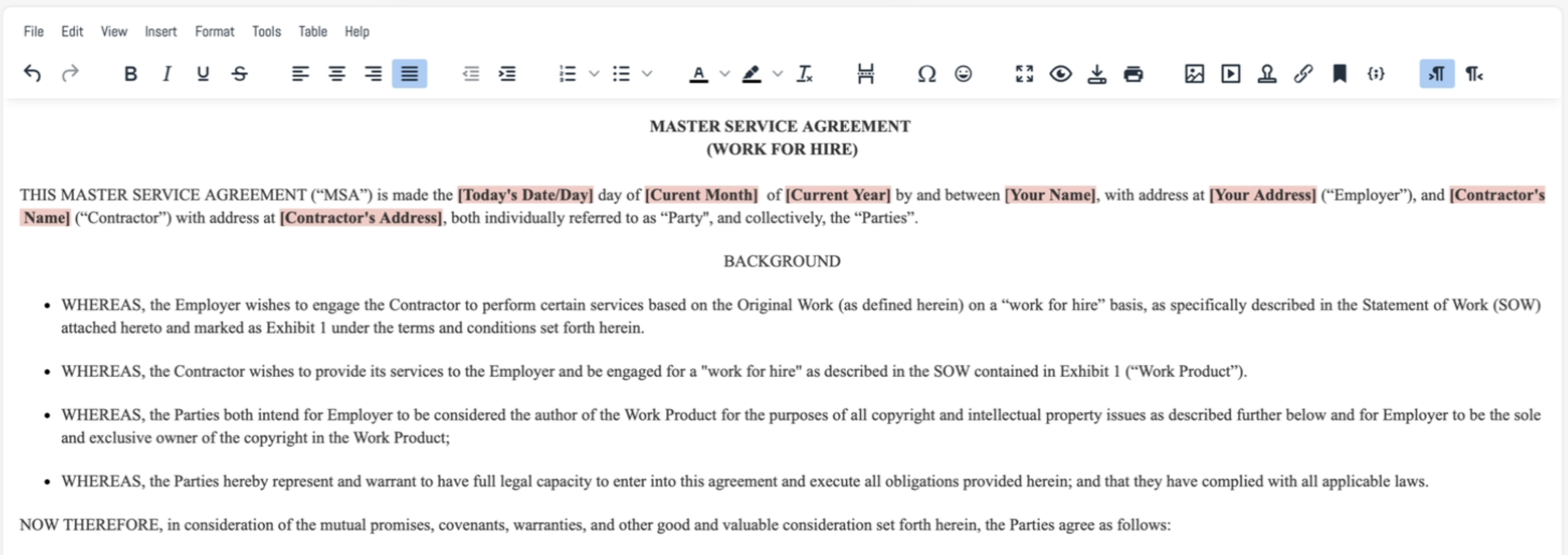Click the [Today's Date/Day] placeholder

[525, 195]
